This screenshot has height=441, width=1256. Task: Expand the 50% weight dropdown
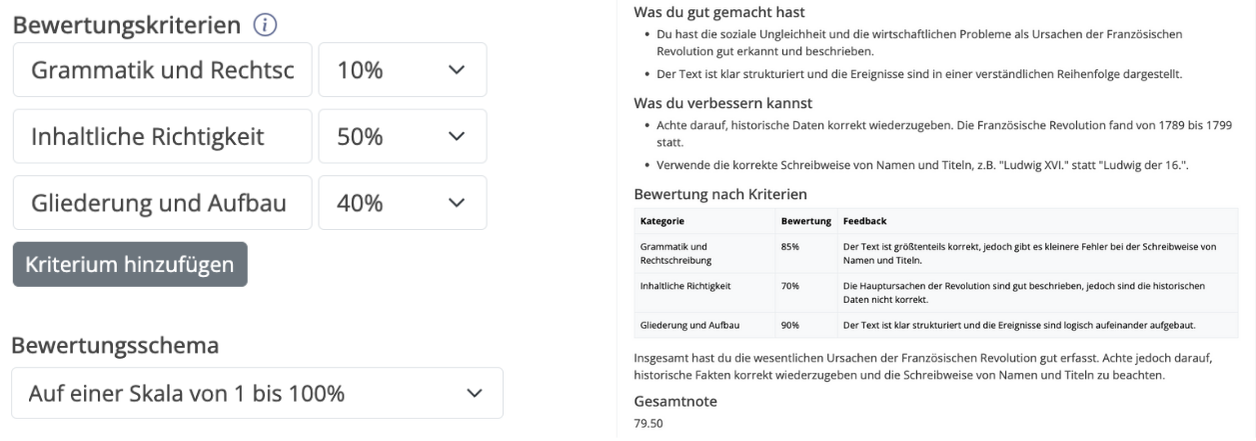[x=402, y=137]
